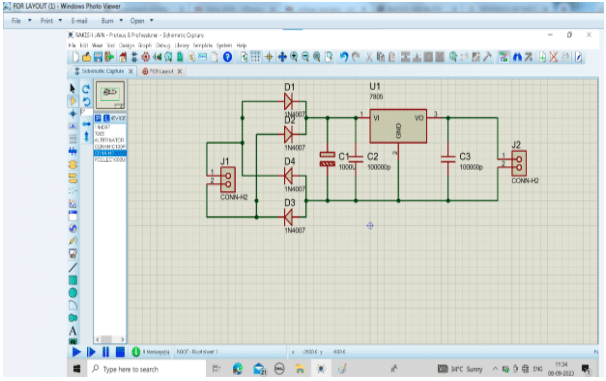Pause the simulation
606x381 pixels.
coord(106,352)
